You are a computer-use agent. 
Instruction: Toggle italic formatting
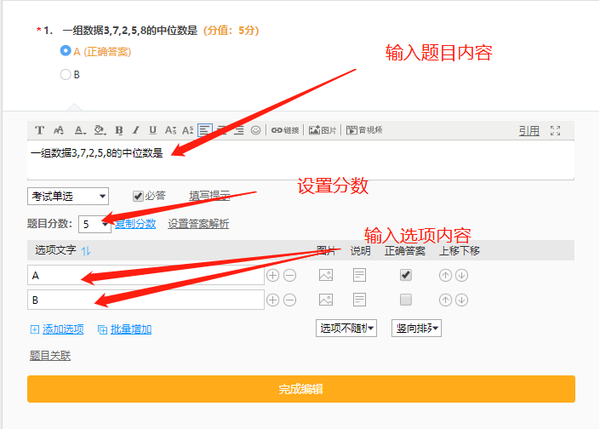click(x=136, y=130)
